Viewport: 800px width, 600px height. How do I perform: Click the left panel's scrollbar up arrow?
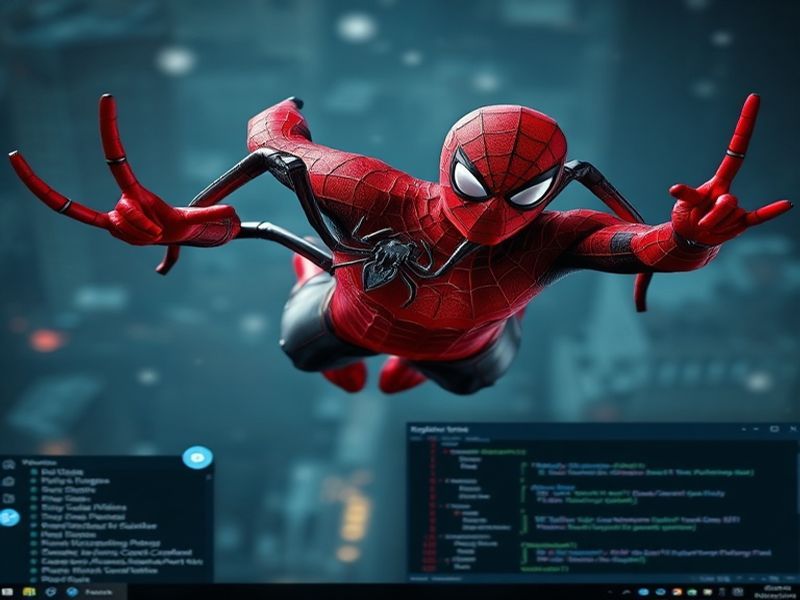point(208,477)
